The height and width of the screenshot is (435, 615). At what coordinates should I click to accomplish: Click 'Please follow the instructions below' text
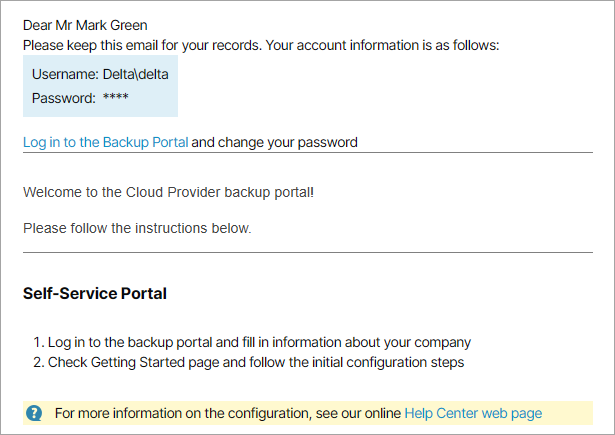137,228
